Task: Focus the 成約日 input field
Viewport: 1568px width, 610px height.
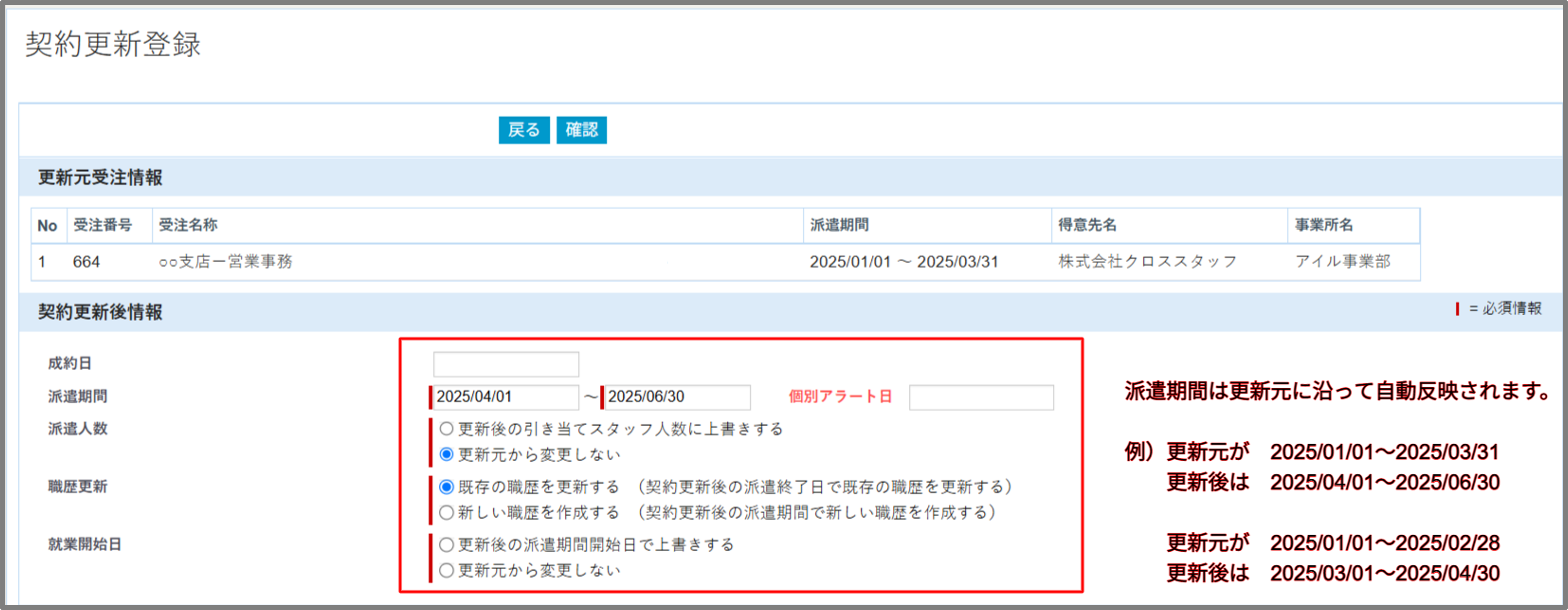Action: pos(506,364)
